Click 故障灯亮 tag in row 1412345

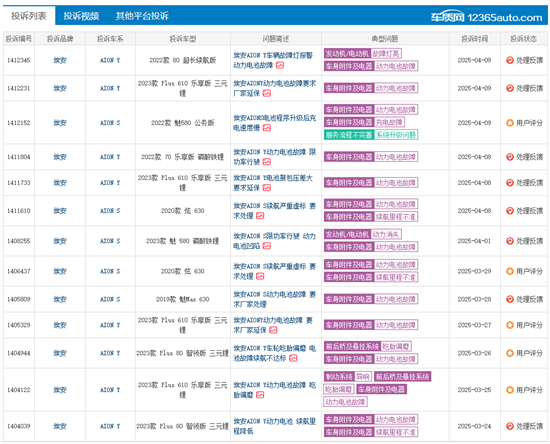tap(386, 54)
